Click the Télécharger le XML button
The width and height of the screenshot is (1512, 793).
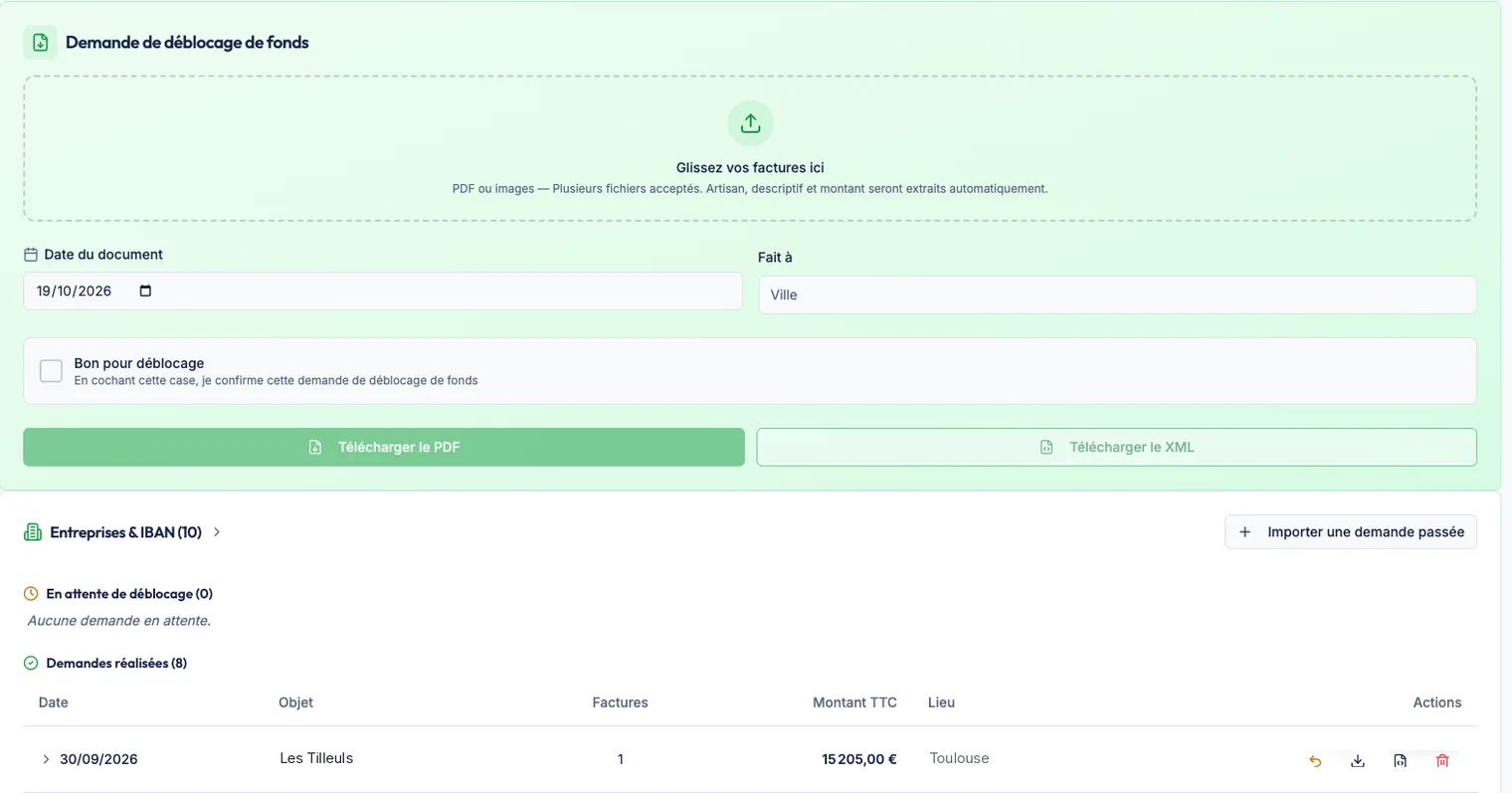pos(1116,447)
